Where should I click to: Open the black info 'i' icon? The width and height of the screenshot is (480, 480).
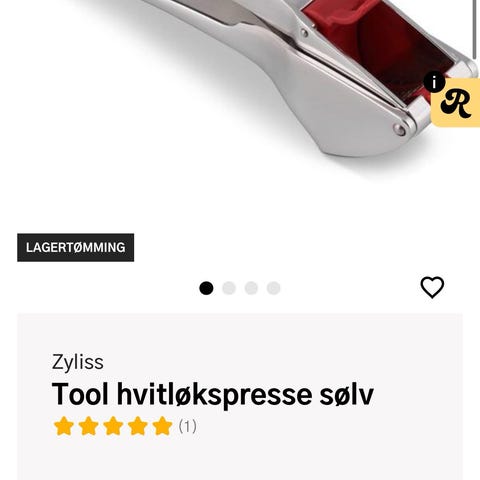434,82
